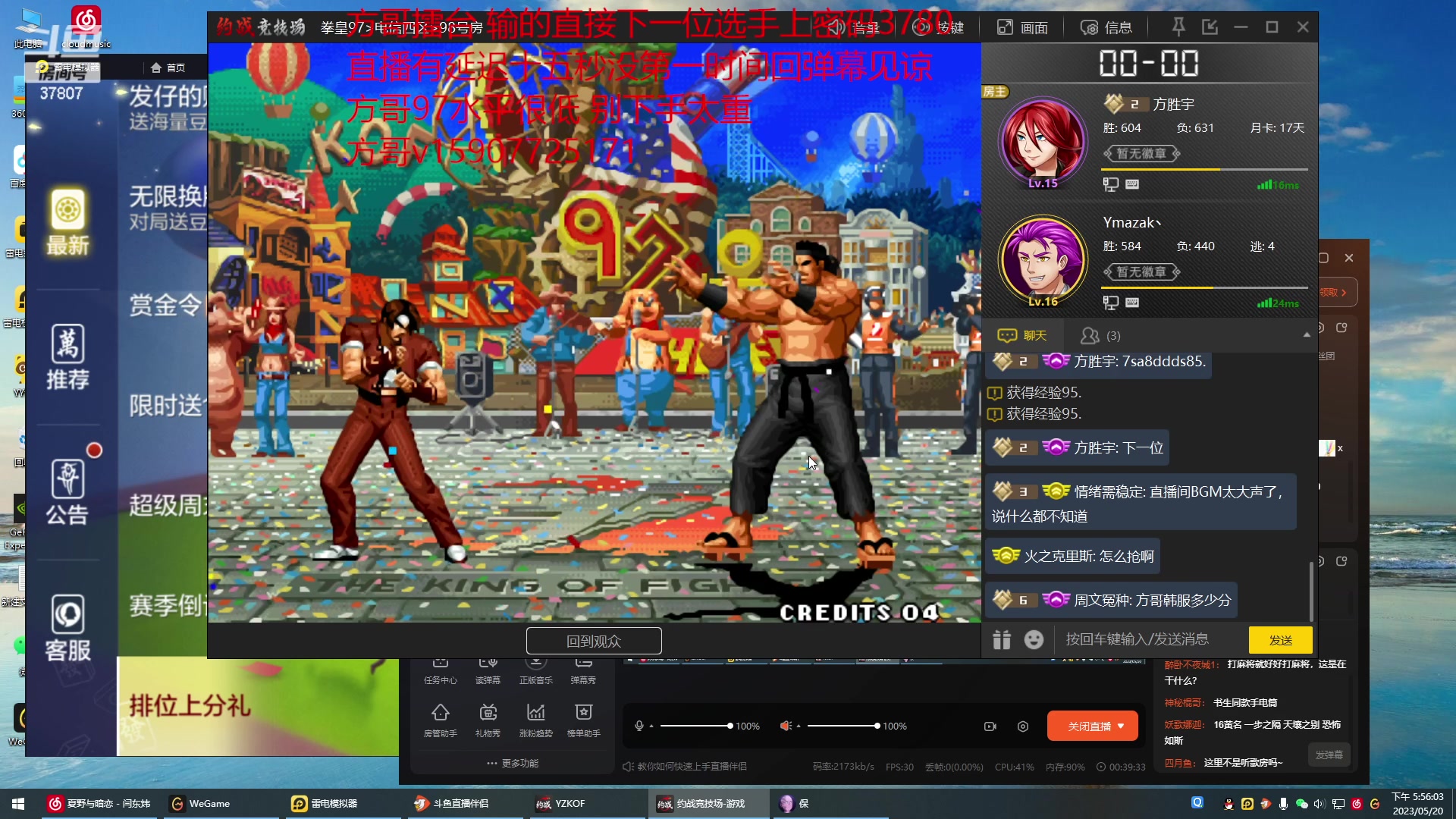Viewport: 1456px width, 819px height.
Task: Focus the chat message input field
Action: [1151, 639]
